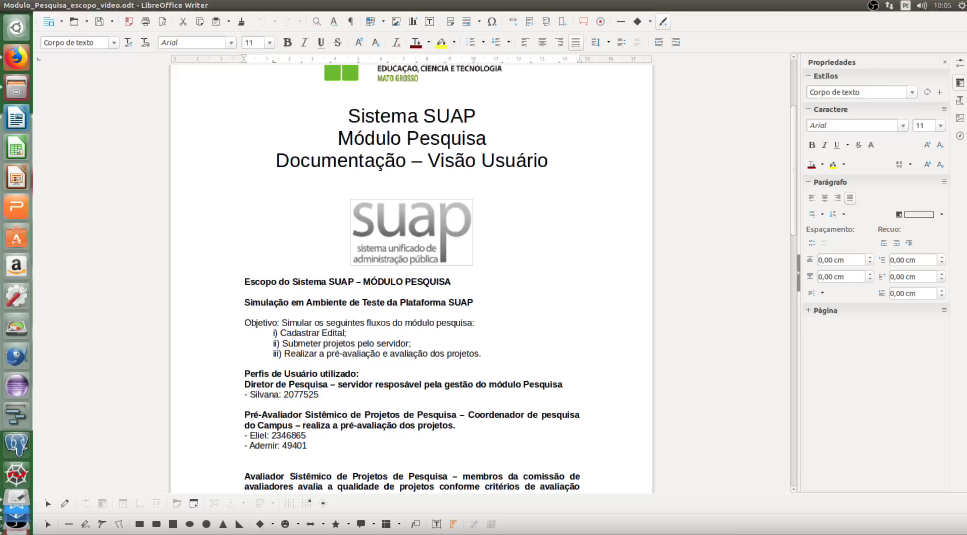Open Caractere more options menu icon

944,109
